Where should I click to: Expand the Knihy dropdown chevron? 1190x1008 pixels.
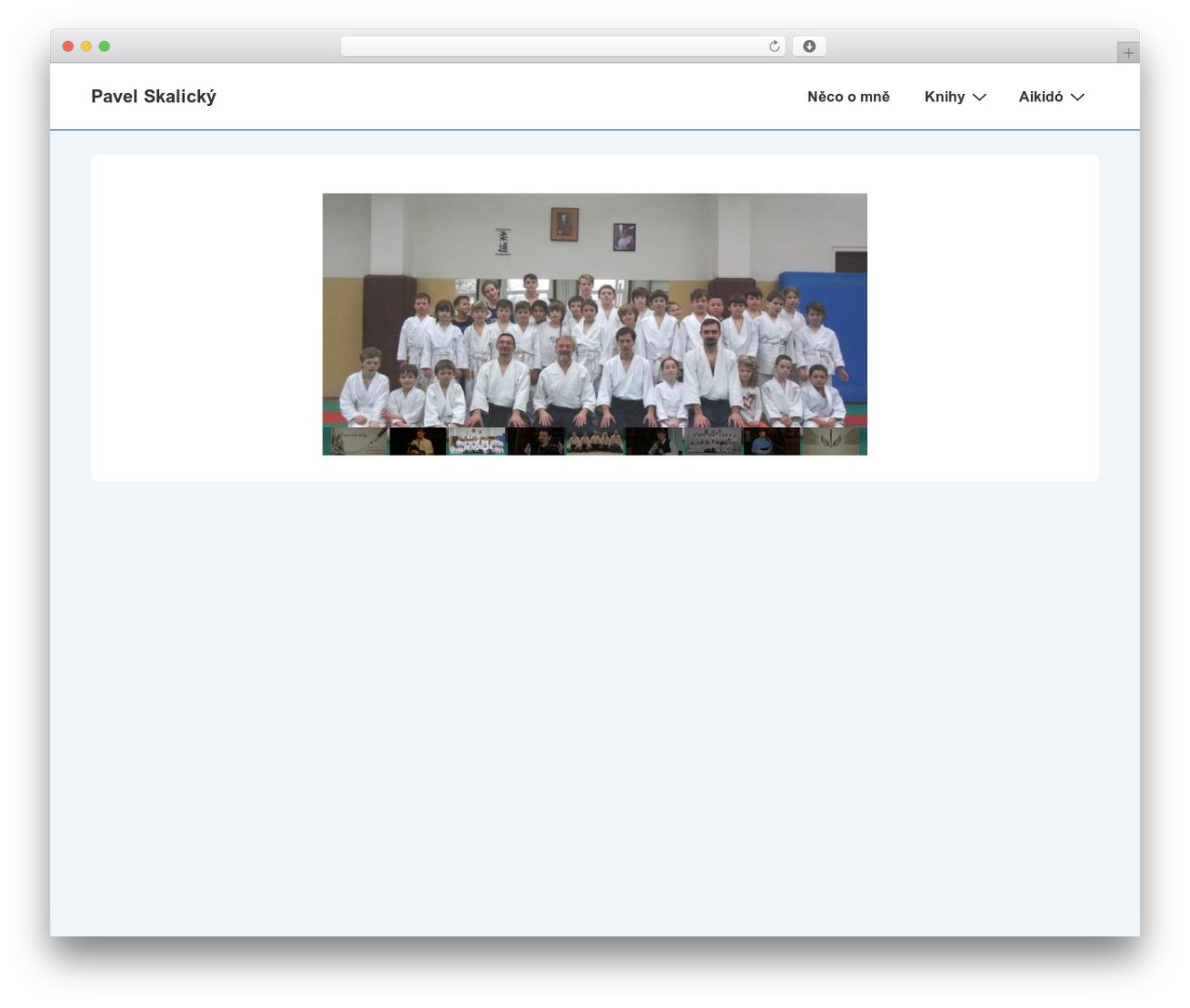tap(979, 97)
